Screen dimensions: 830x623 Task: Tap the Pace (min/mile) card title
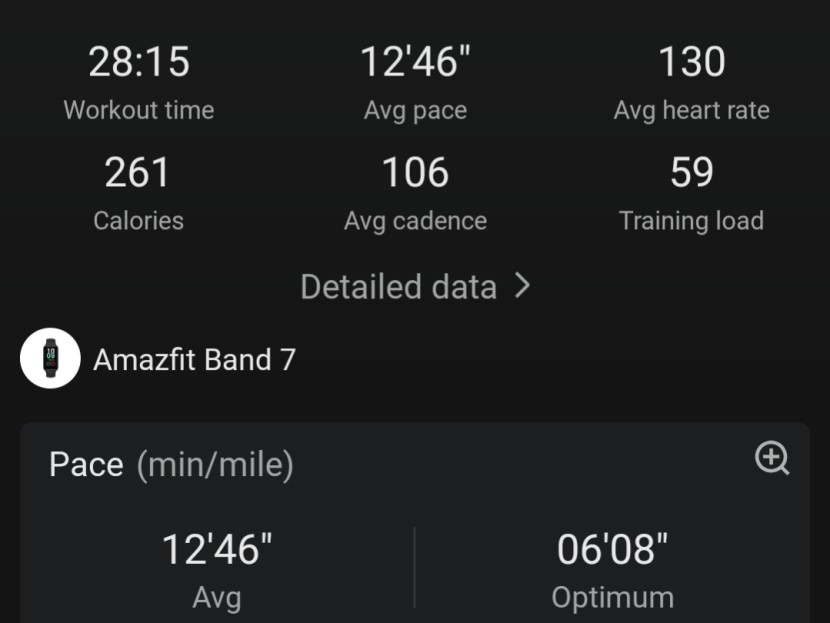click(171, 465)
